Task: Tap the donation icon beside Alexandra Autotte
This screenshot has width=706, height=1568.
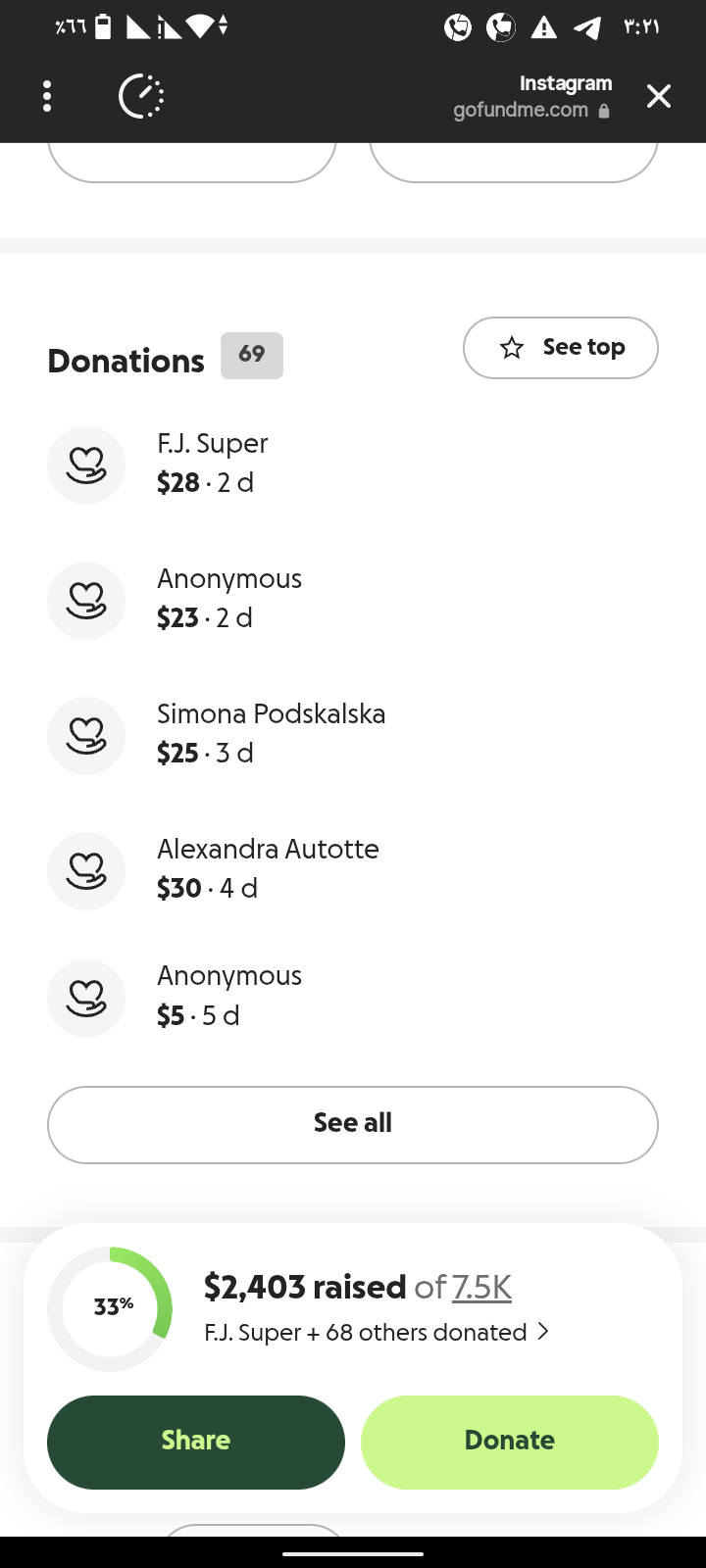Action: tap(86, 871)
